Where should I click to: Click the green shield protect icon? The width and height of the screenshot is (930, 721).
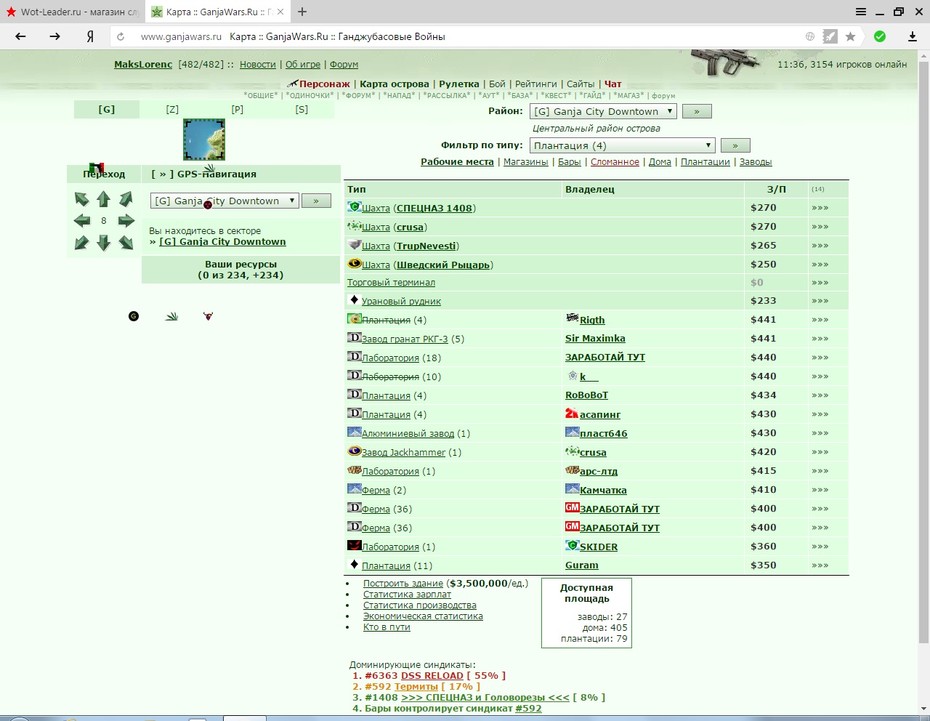click(880, 37)
